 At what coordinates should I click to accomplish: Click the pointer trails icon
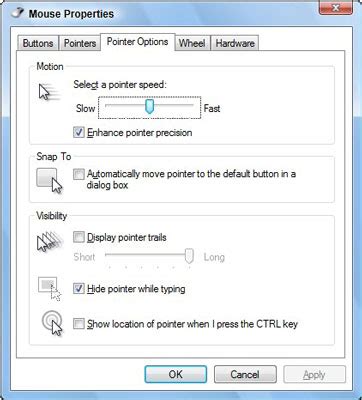coord(50,242)
